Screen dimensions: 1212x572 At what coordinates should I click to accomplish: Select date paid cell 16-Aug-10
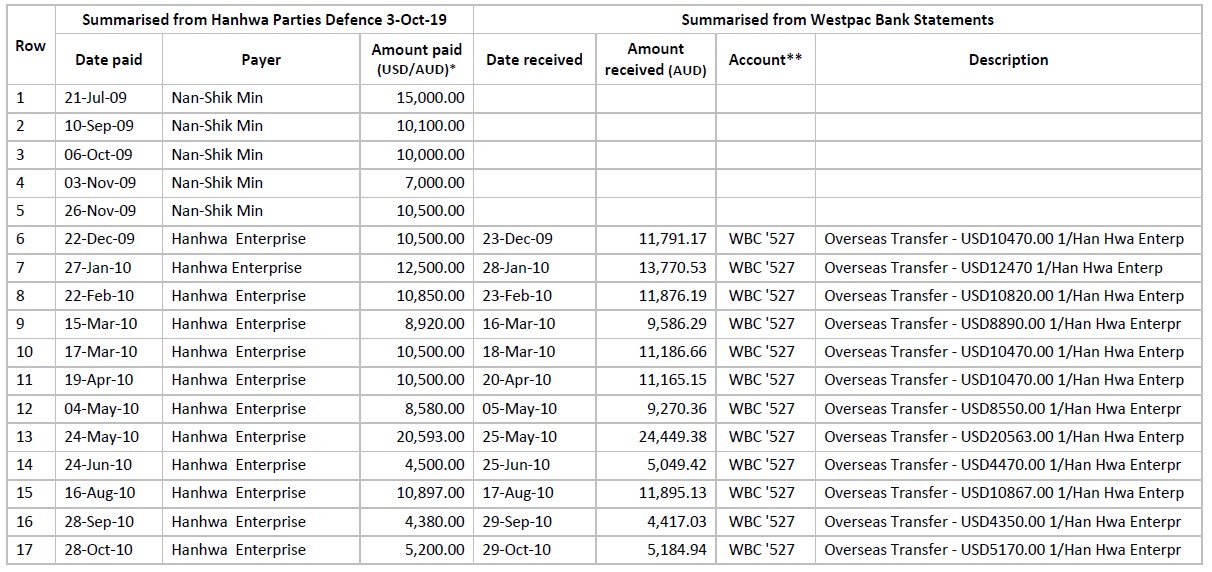point(98,492)
